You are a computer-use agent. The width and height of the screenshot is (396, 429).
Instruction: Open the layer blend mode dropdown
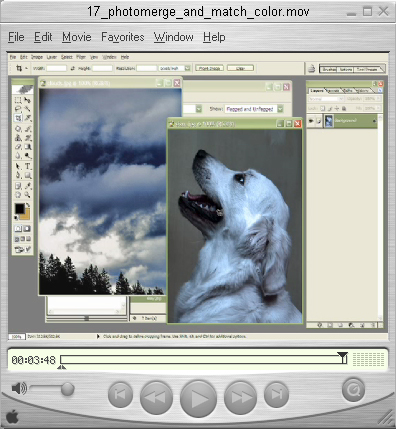click(x=341, y=99)
